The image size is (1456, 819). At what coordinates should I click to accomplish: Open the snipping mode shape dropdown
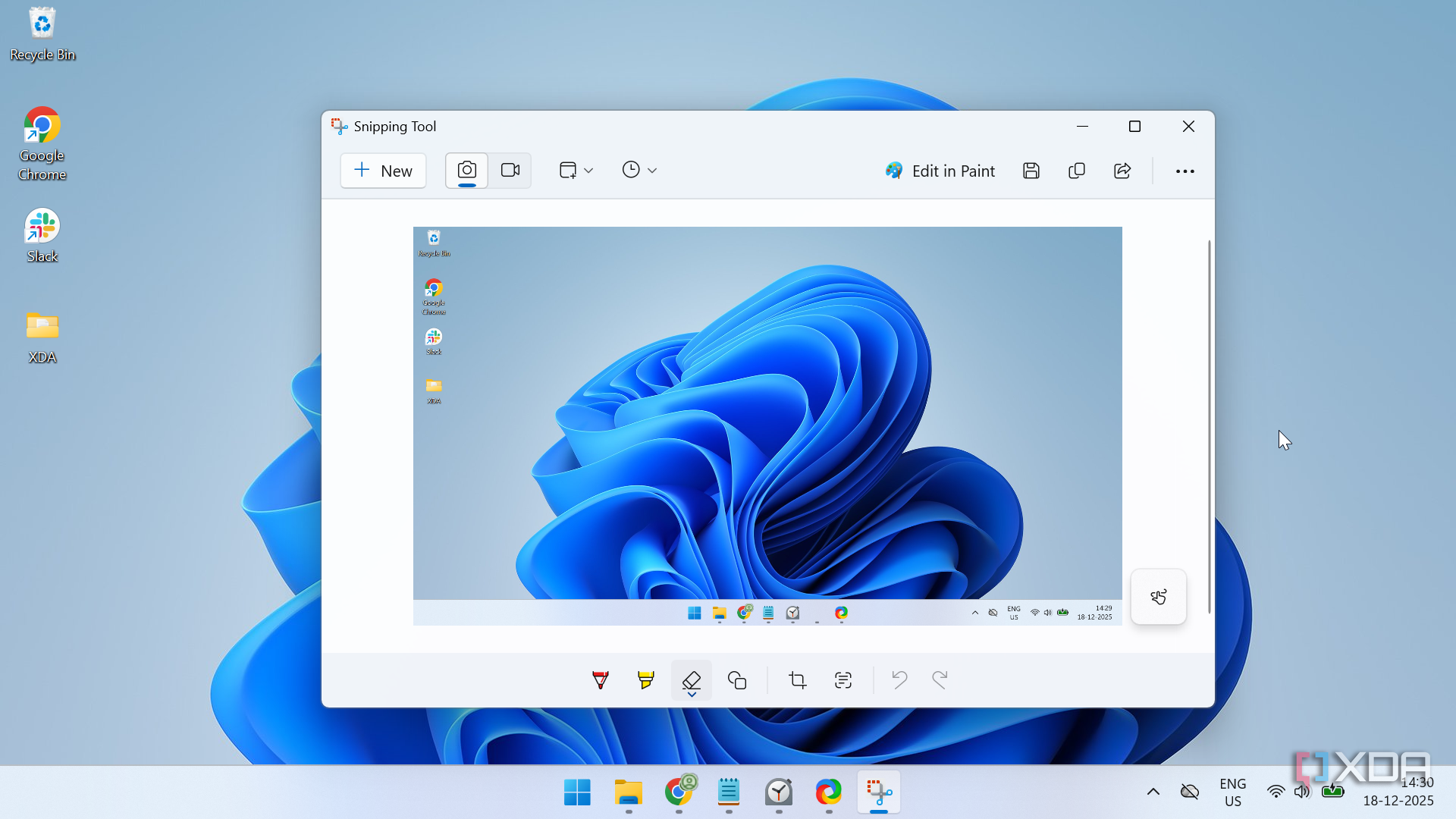pos(576,171)
